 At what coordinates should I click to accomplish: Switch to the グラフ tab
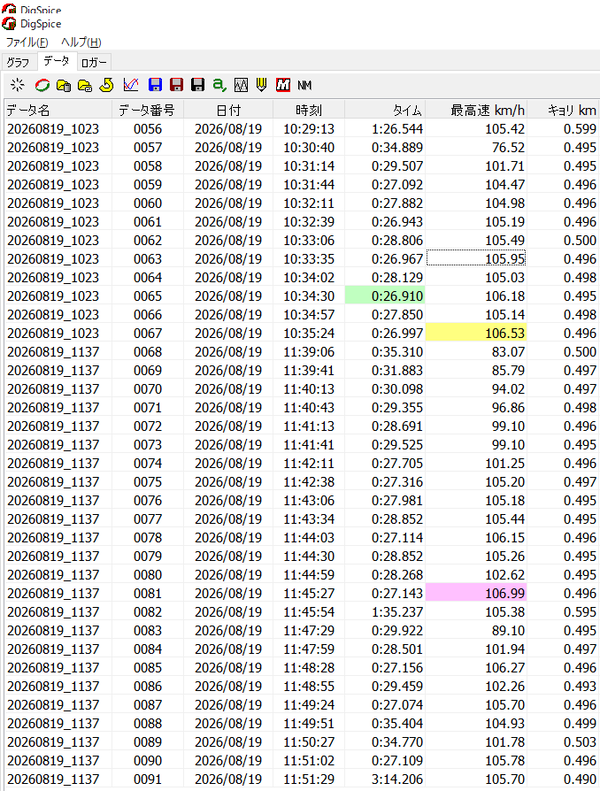tap(18, 62)
